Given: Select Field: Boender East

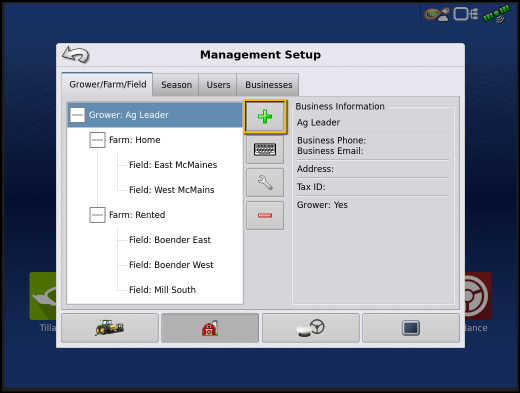Looking at the screenshot, I should tap(170, 240).
